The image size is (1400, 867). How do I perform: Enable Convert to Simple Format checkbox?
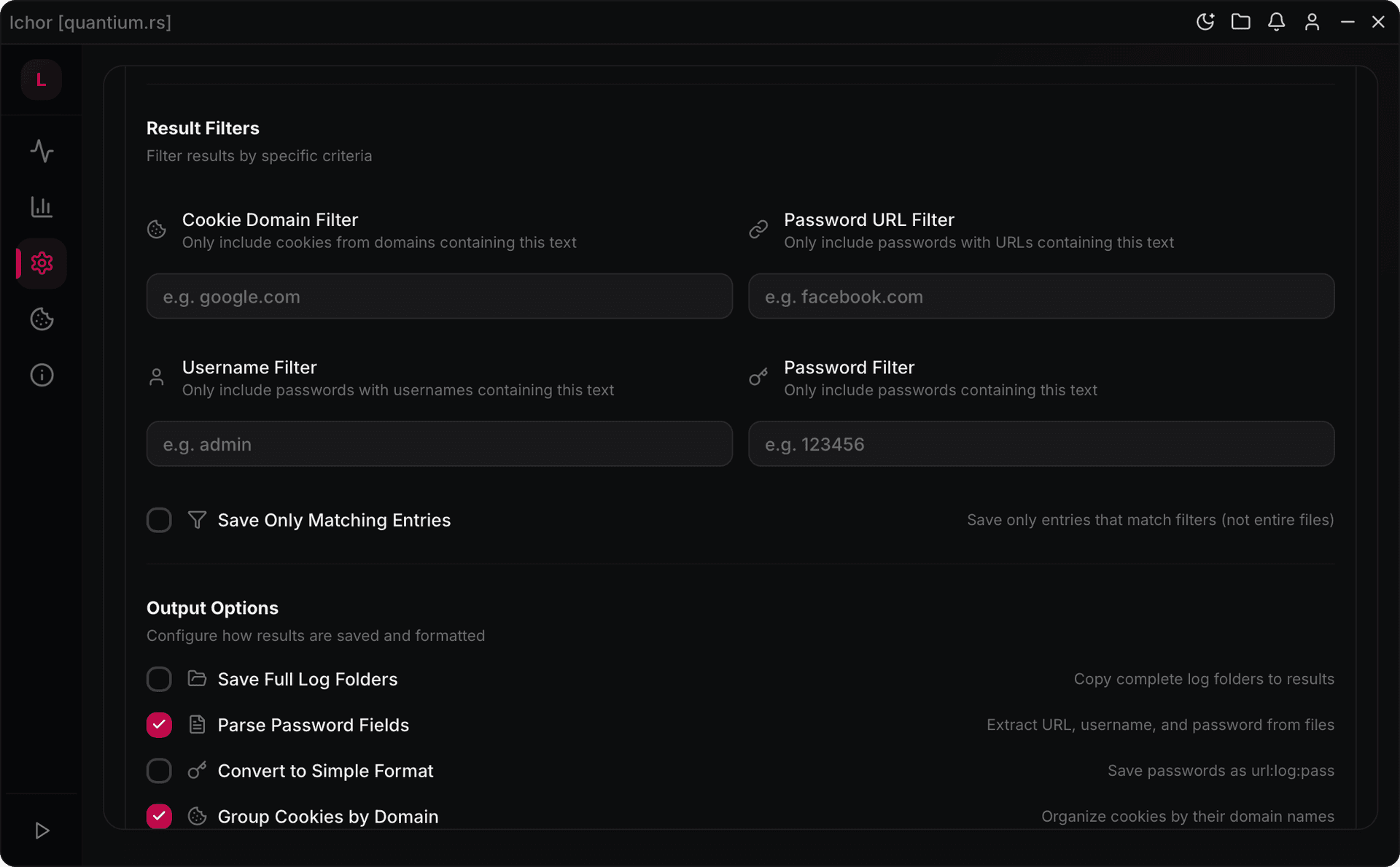[159, 771]
